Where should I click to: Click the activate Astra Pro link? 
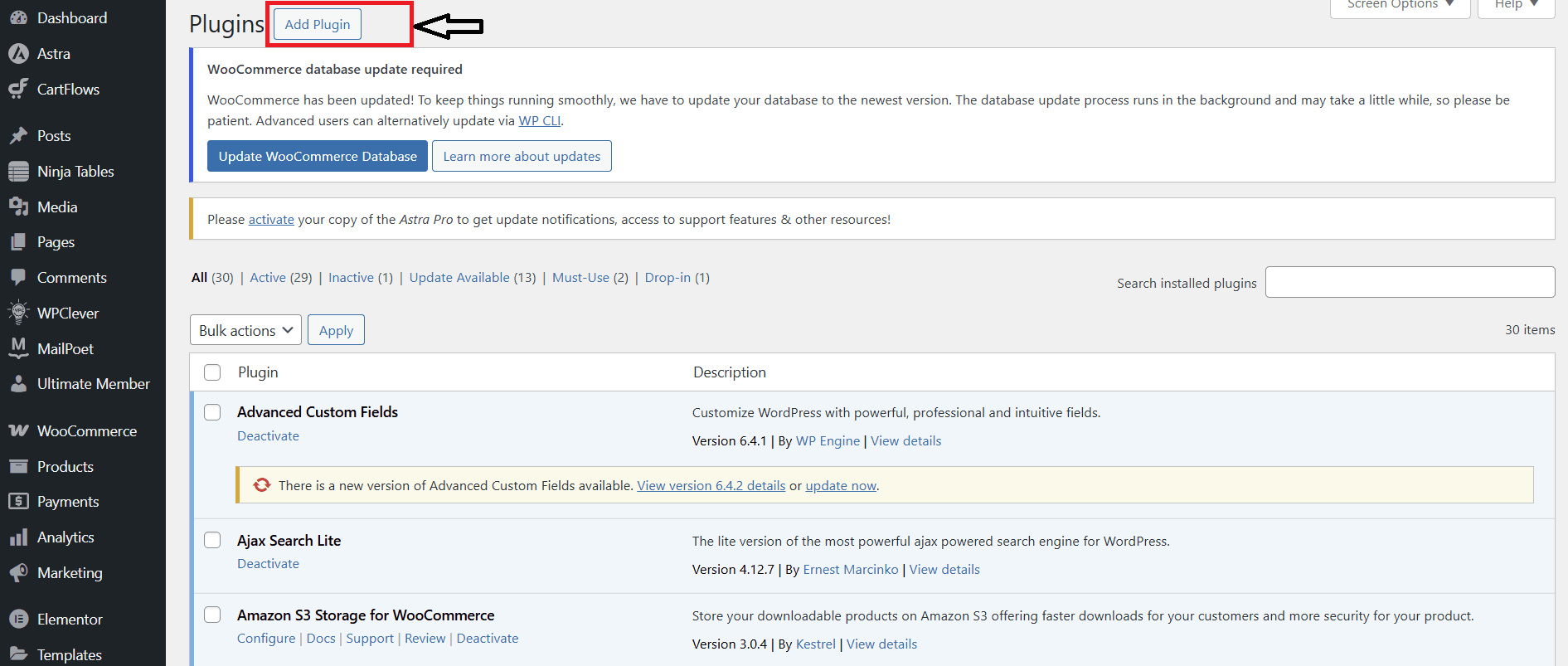[x=271, y=219]
